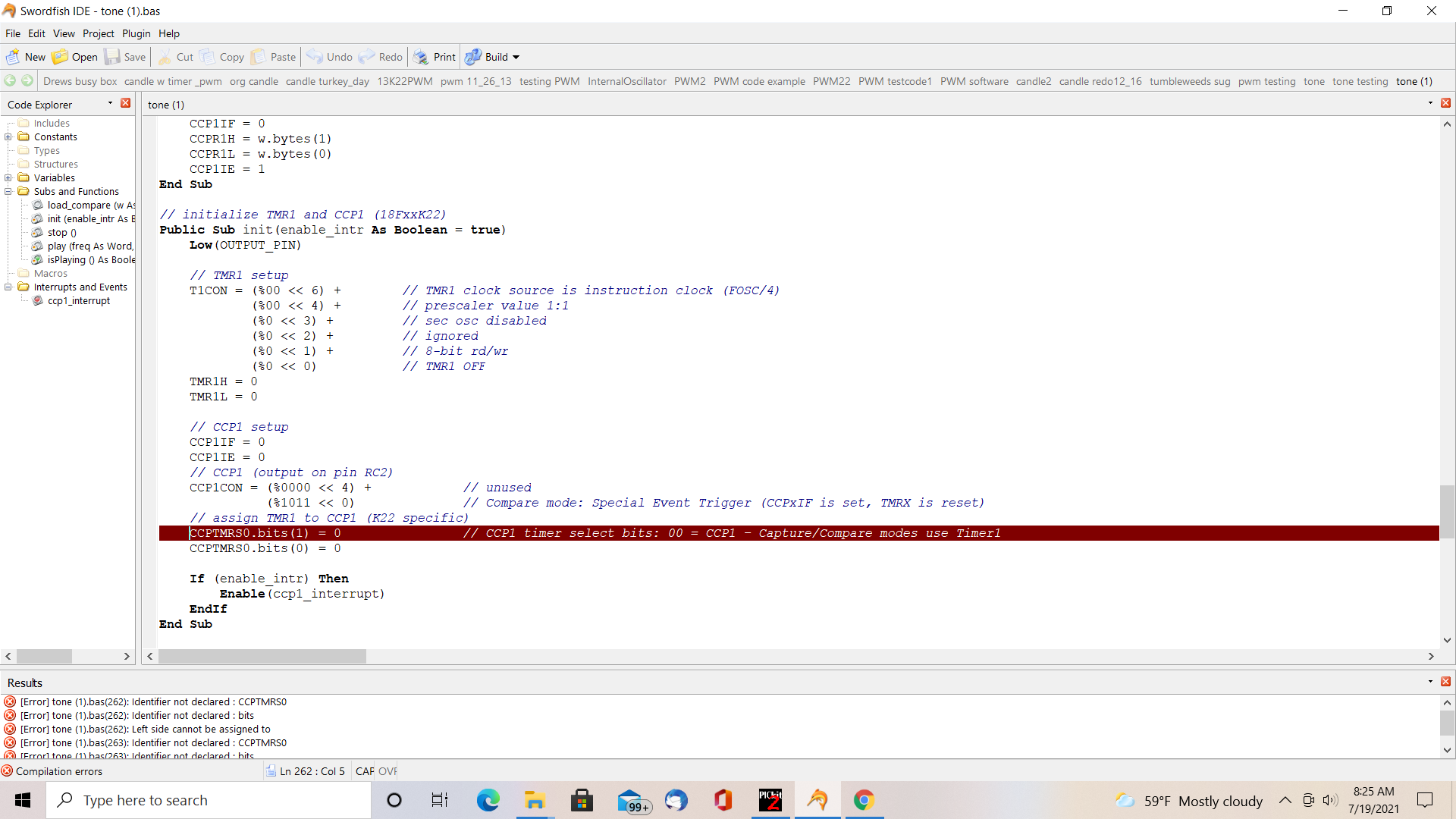Click line 263 CCPTMRS0 error entry

coord(153,743)
